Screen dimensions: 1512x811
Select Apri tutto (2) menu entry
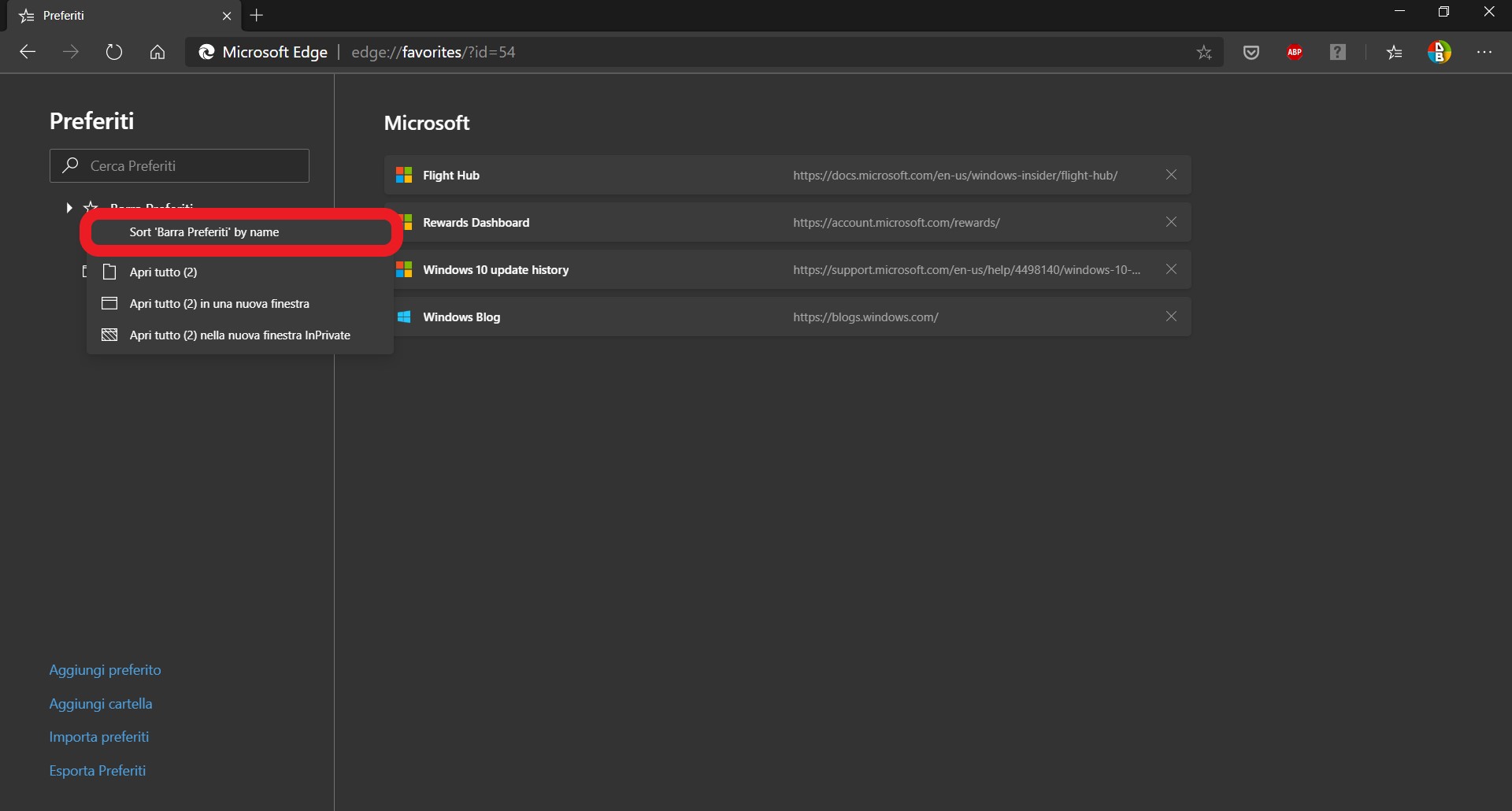coord(240,272)
